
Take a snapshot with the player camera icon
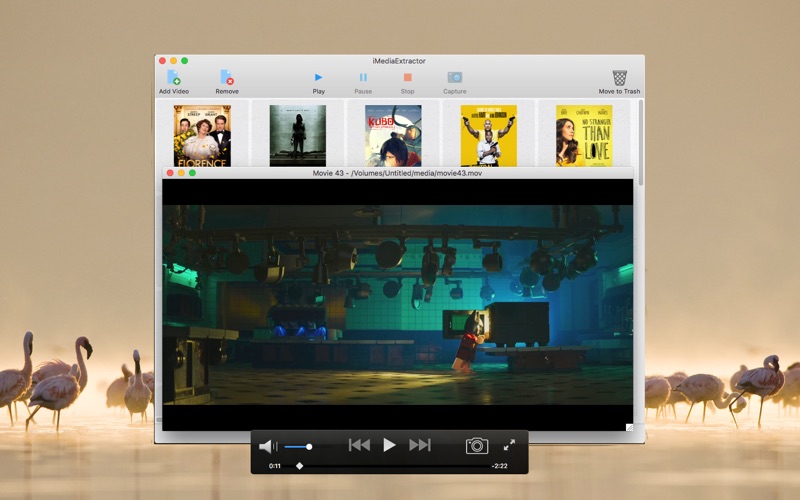tap(477, 445)
